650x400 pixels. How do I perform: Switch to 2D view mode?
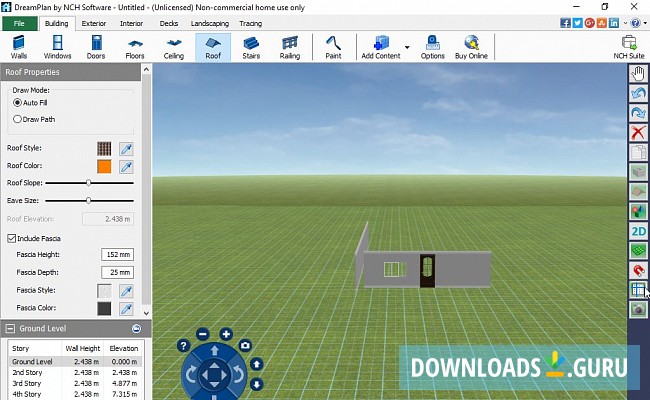tap(638, 231)
